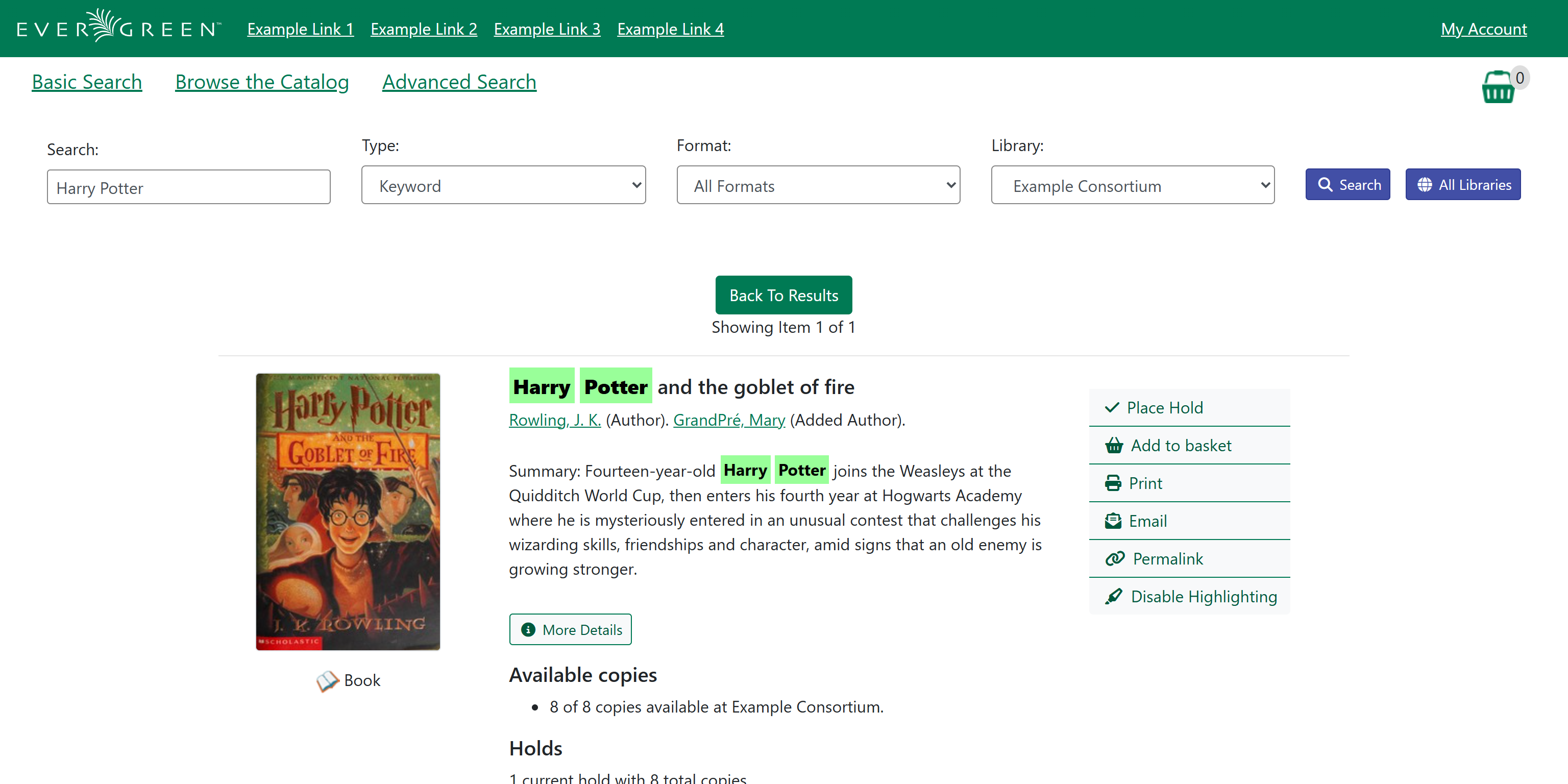Screen dimensions: 1568x784
Task: Open Advanced Search
Action: click(459, 82)
